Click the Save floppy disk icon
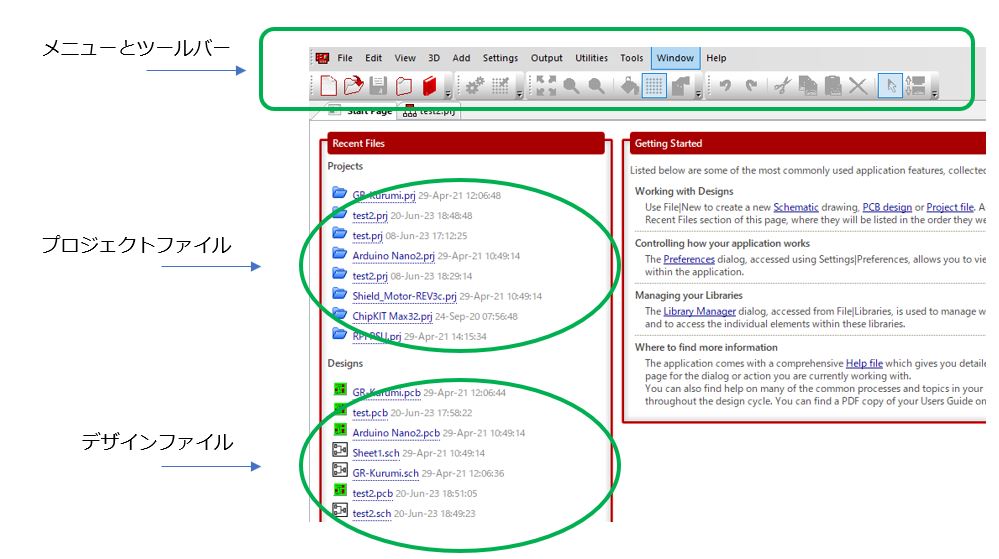The height and width of the screenshot is (559, 999). [x=379, y=87]
